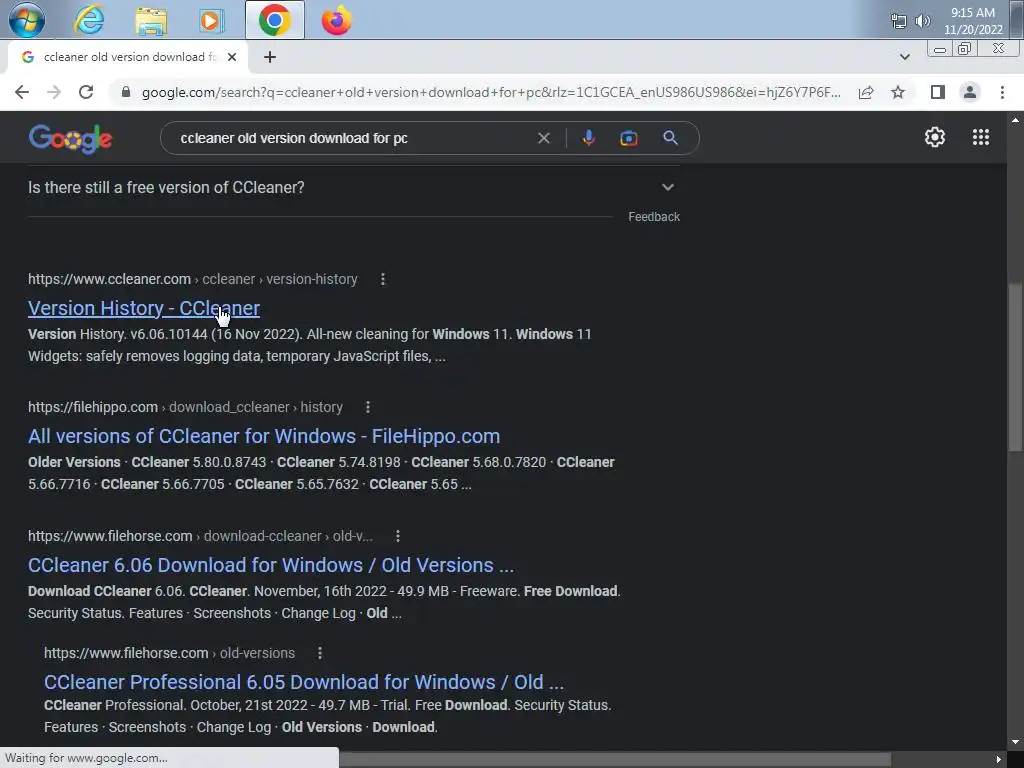Screen dimensions: 1024x768
Task: Click the scroll down arrow
Action: coord(1015,743)
